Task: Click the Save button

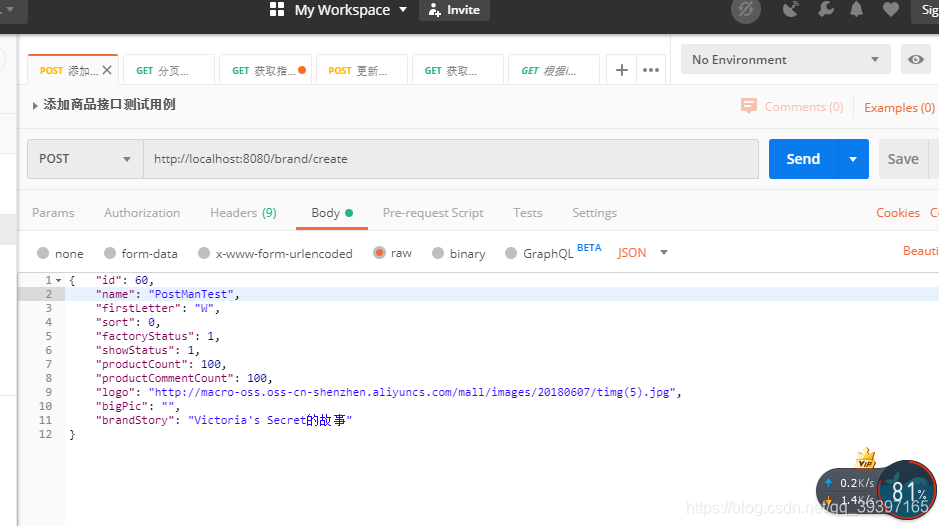Action: (903, 159)
